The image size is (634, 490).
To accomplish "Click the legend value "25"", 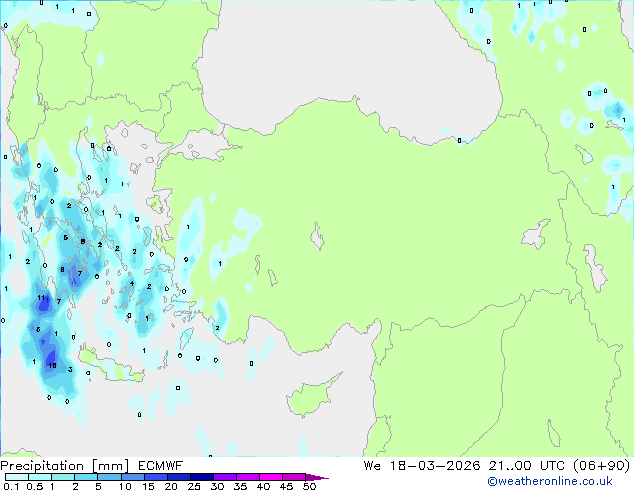I will click(x=194, y=486).
